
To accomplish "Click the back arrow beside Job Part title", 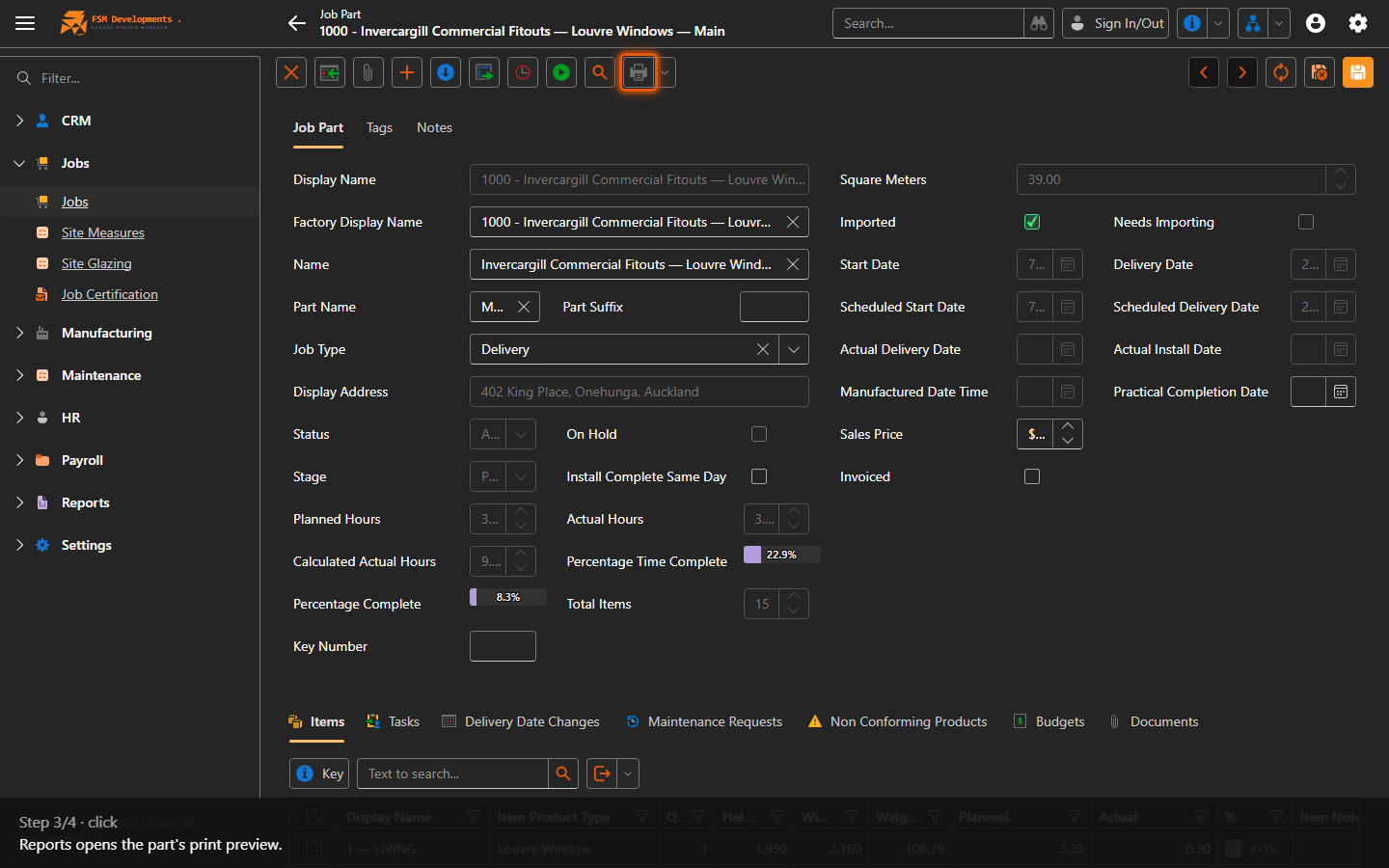I will [297, 23].
